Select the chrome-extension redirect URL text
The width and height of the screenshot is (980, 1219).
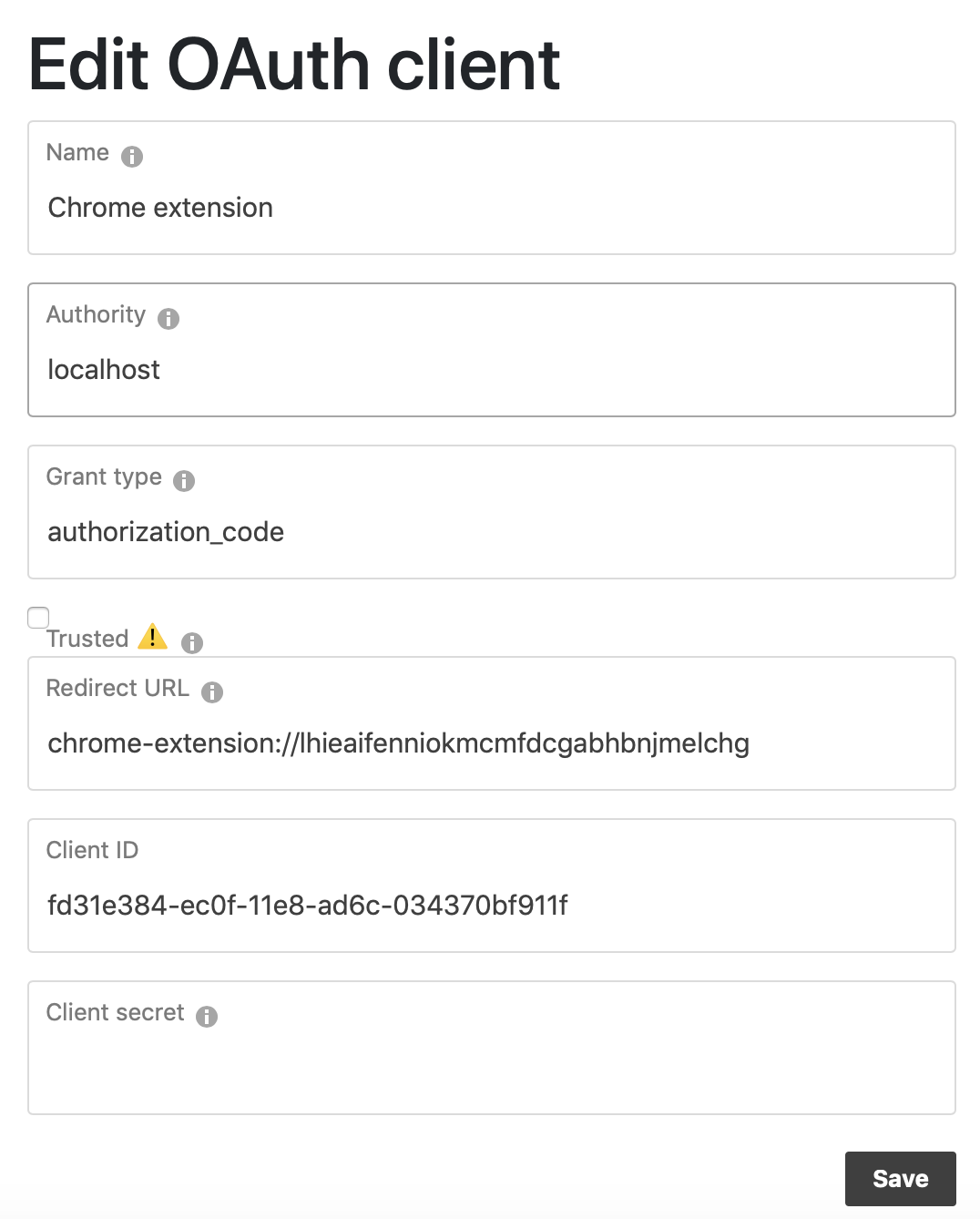tap(399, 743)
